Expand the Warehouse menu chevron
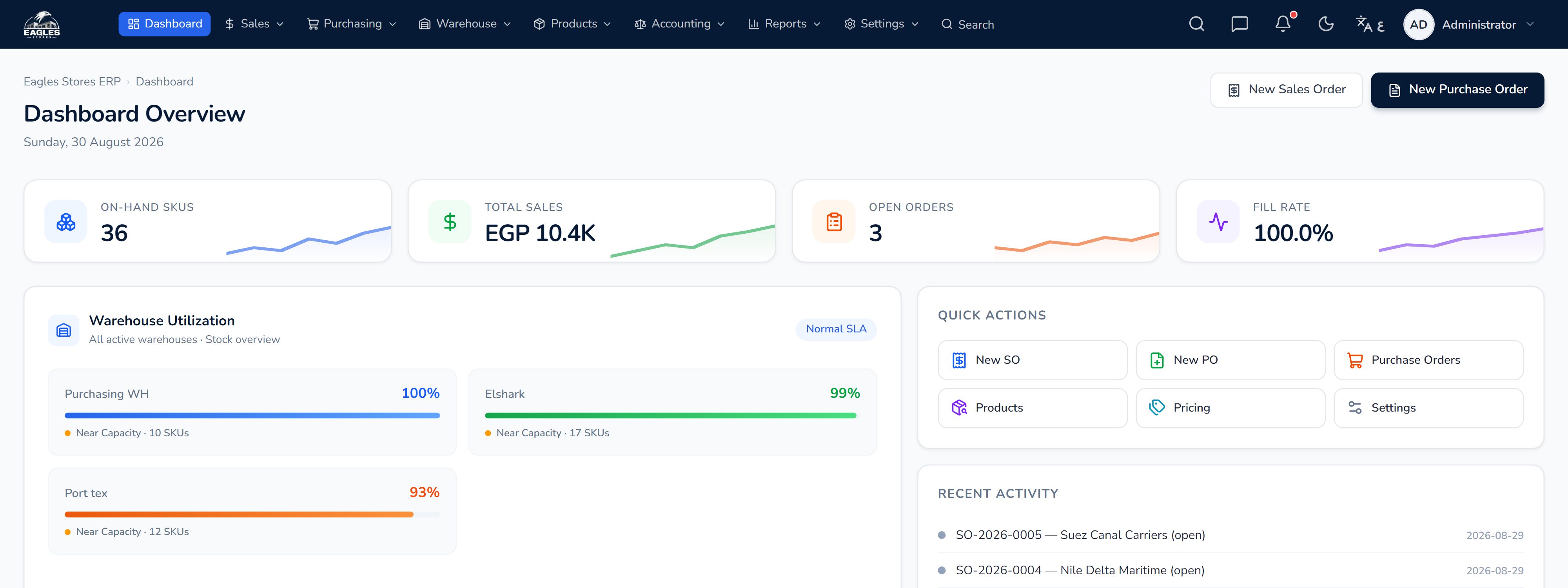Screen dimensions: 1568x588 tap(507, 24)
